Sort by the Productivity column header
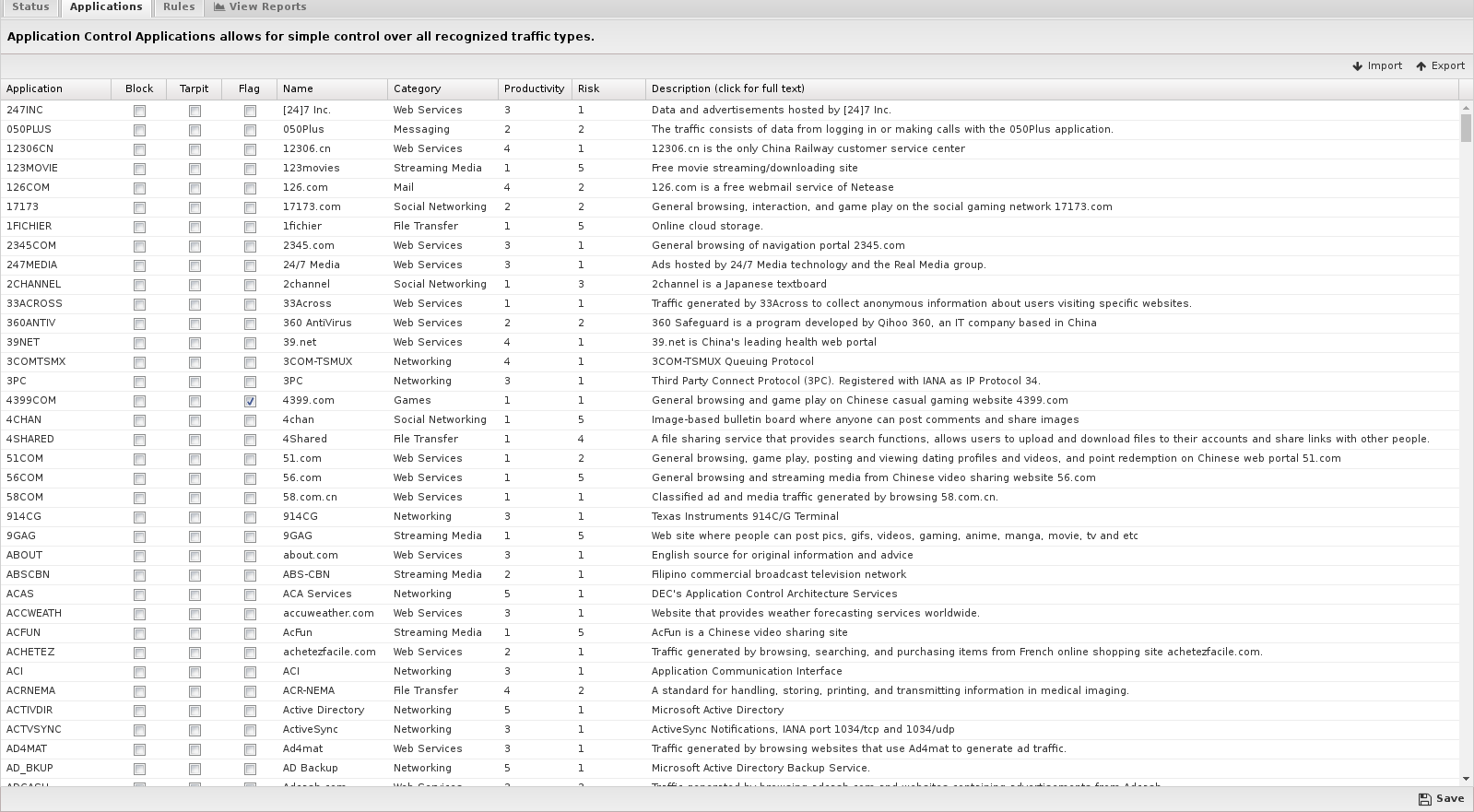Viewport: 1474px width, 812px height. coord(534,88)
